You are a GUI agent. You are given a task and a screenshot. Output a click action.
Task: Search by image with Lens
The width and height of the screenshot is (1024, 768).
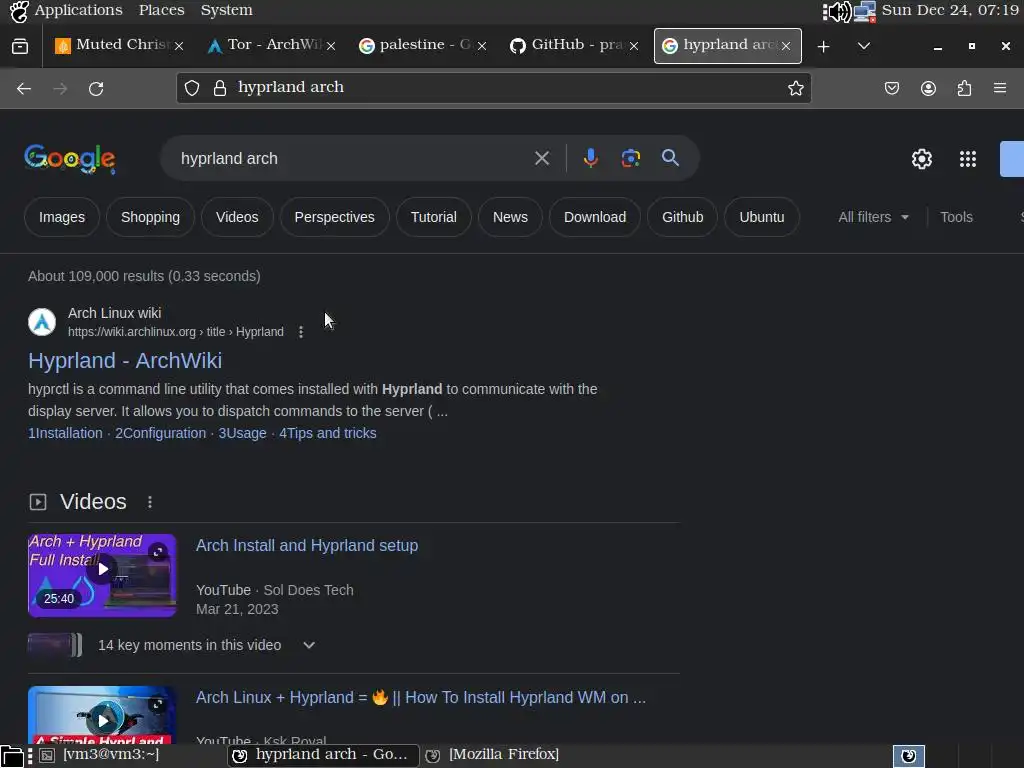click(x=630, y=158)
